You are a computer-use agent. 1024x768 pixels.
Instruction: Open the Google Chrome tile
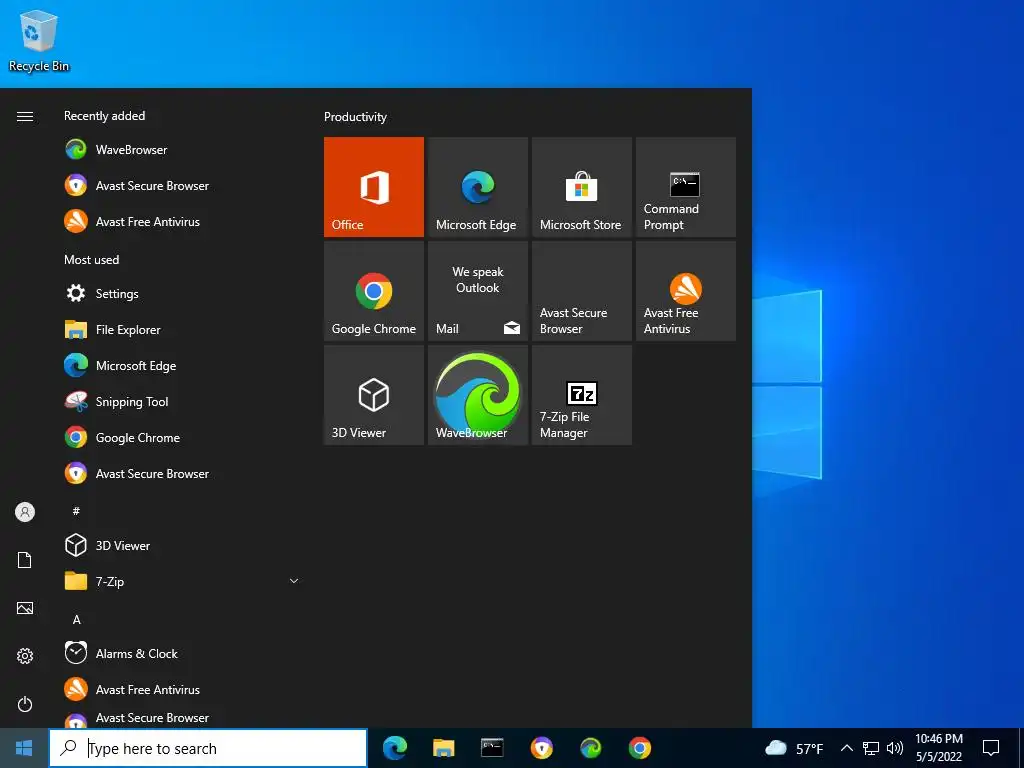374,291
